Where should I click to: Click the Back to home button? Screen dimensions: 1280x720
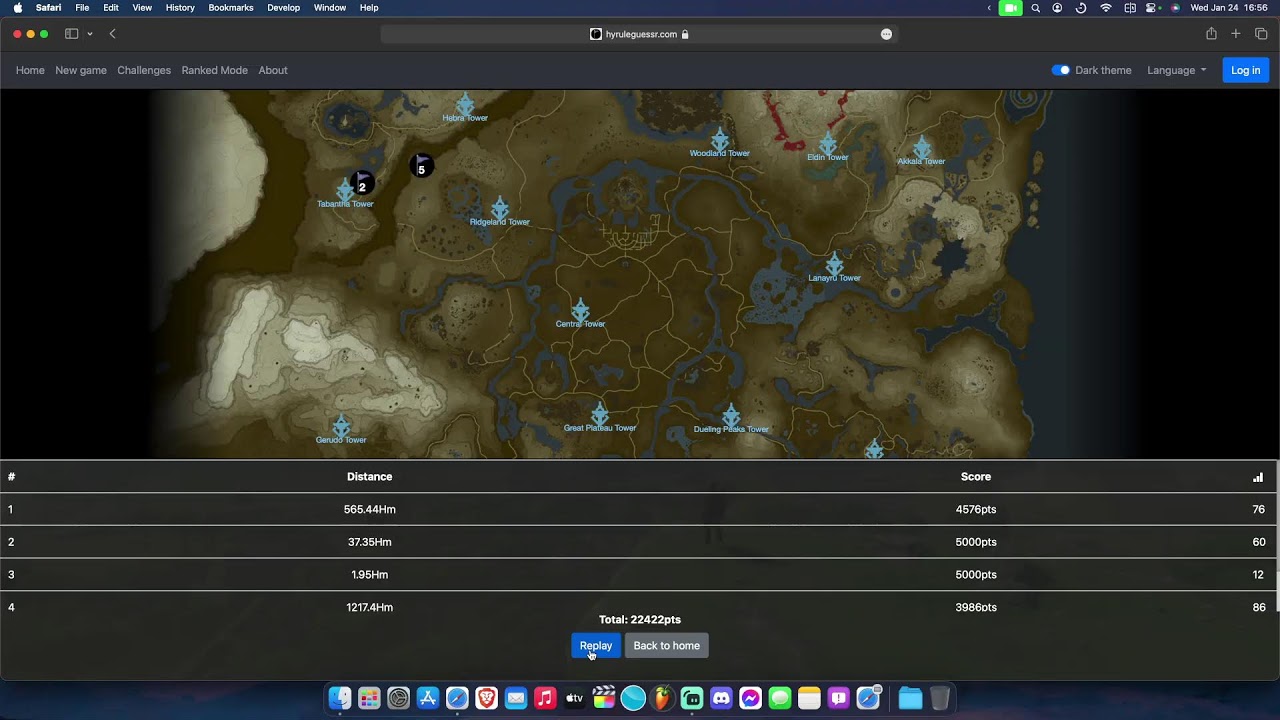pos(667,646)
